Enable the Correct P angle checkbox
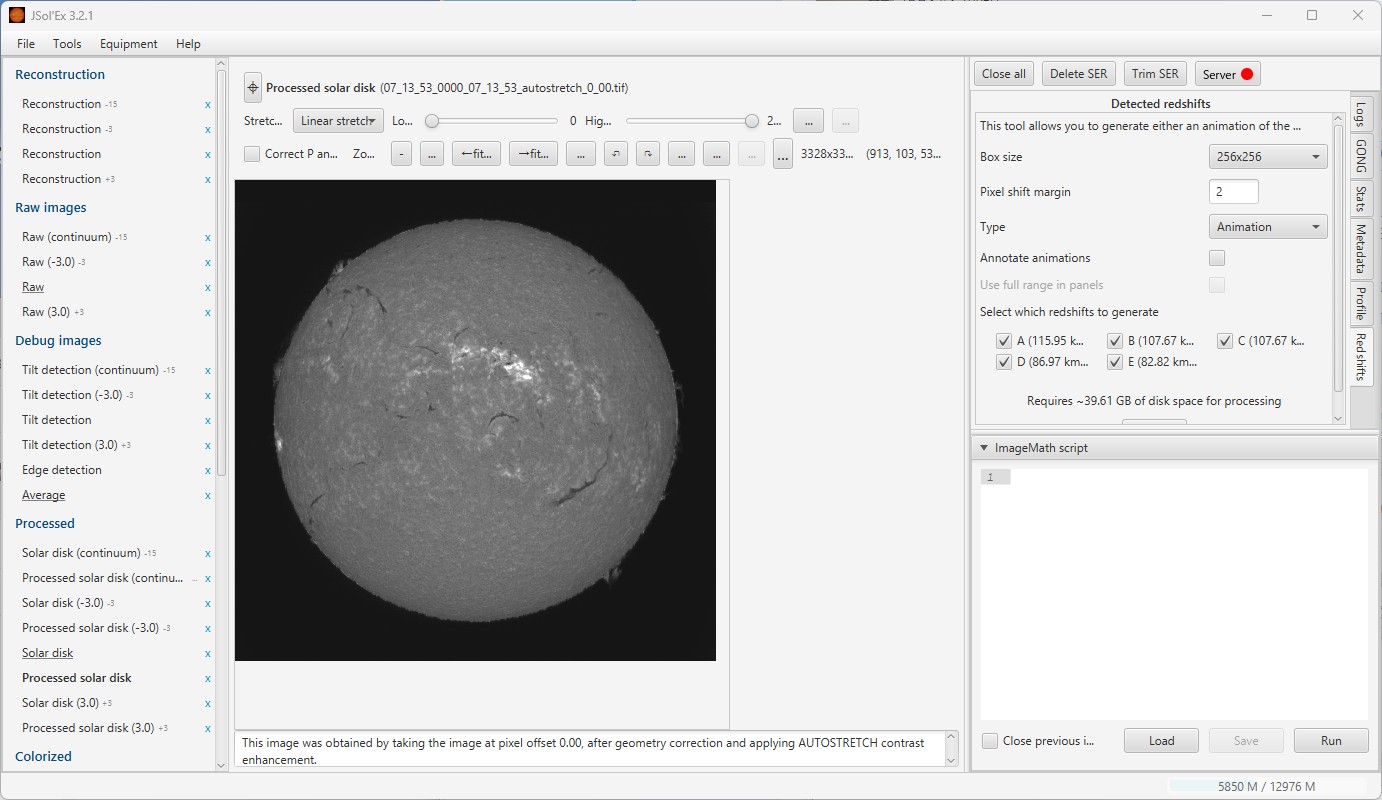Screen dimensions: 1382x800 pyautogui.click(x=252, y=154)
